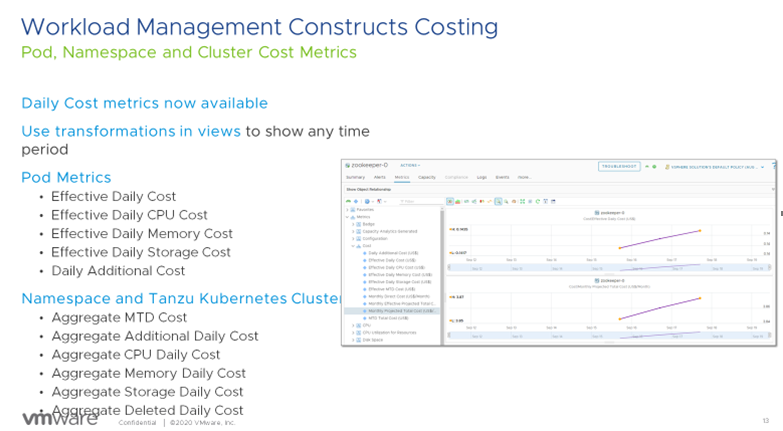Image resolution: width=783 pixels, height=431 pixels.
Task: Open the Logs tab
Action: click(481, 177)
